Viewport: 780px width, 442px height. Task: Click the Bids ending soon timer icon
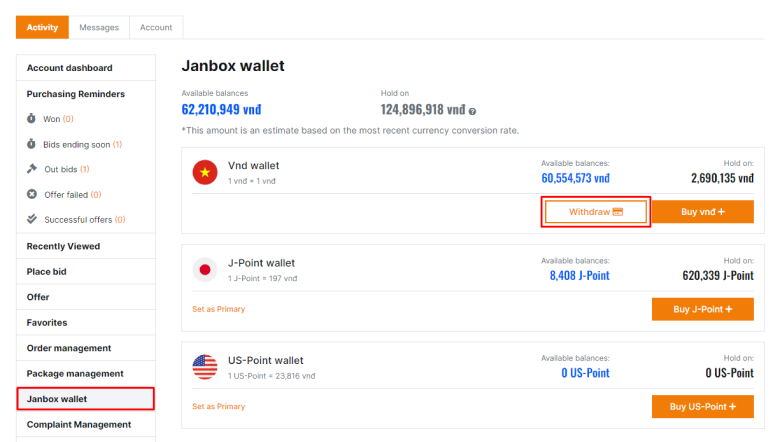click(32, 144)
